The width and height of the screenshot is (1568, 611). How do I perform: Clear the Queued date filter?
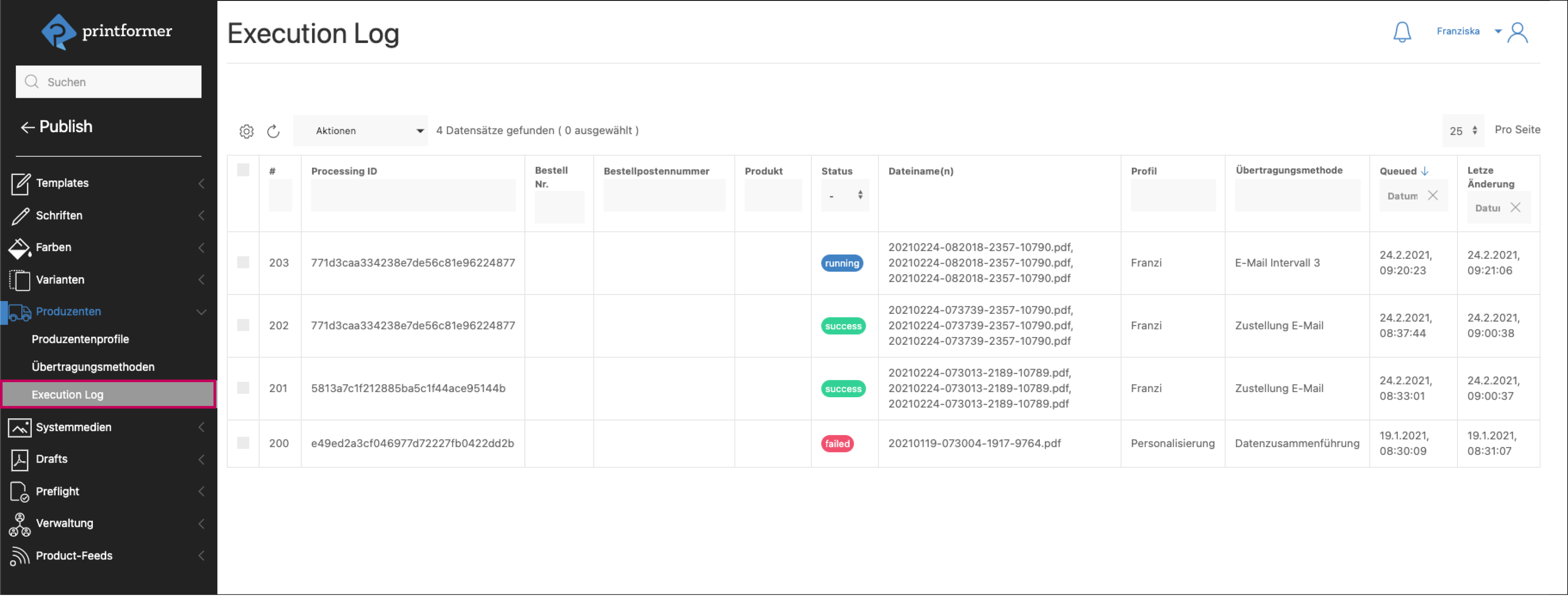(1433, 196)
